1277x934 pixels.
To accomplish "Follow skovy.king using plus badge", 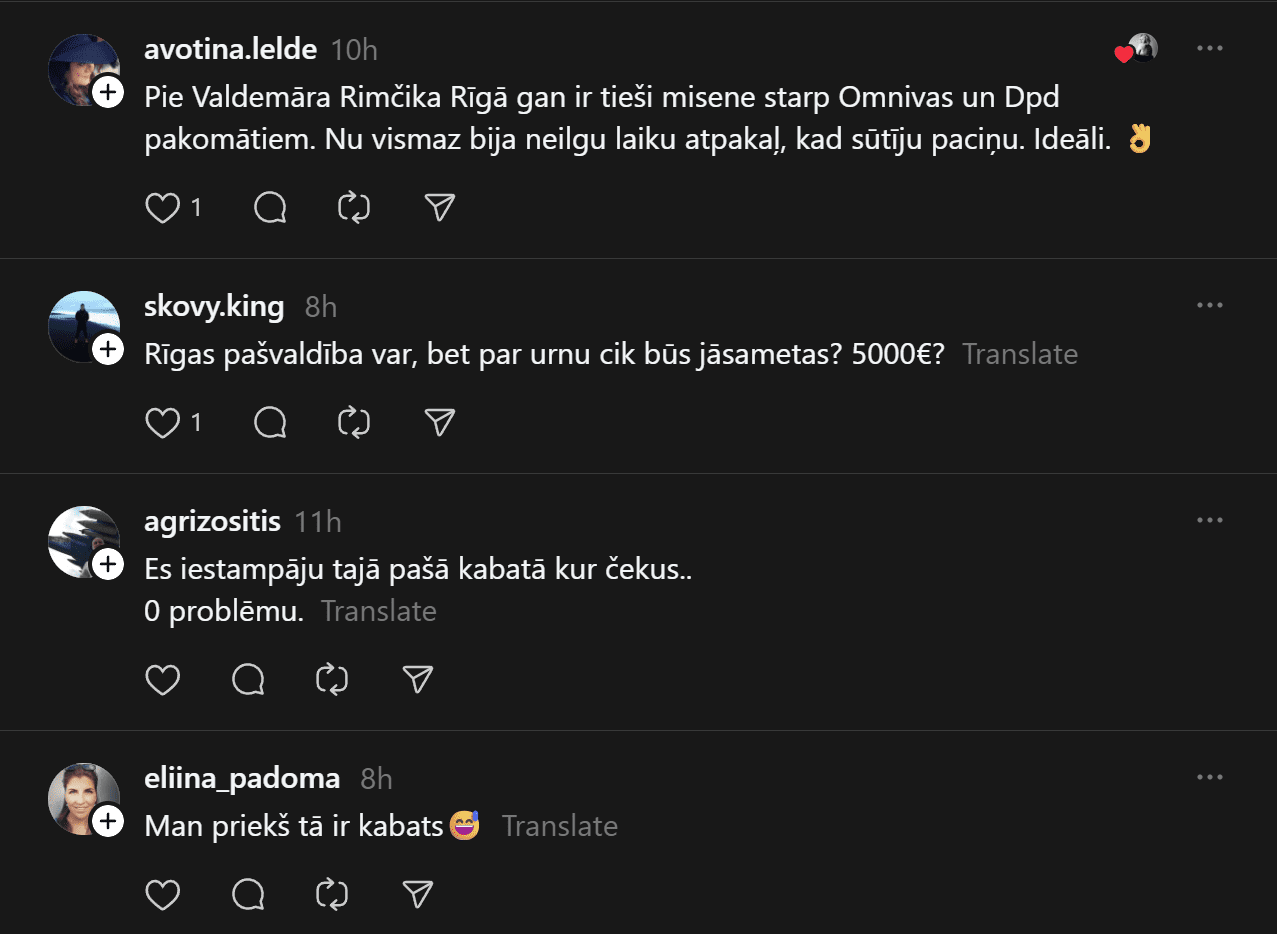I will click(x=107, y=349).
